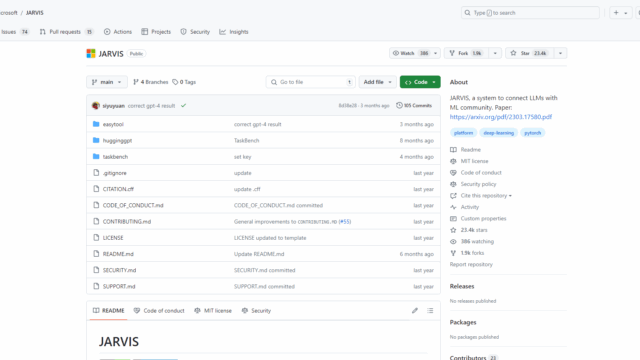Select the MIT license tab
This screenshot has width=640, height=360.
tap(213, 311)
